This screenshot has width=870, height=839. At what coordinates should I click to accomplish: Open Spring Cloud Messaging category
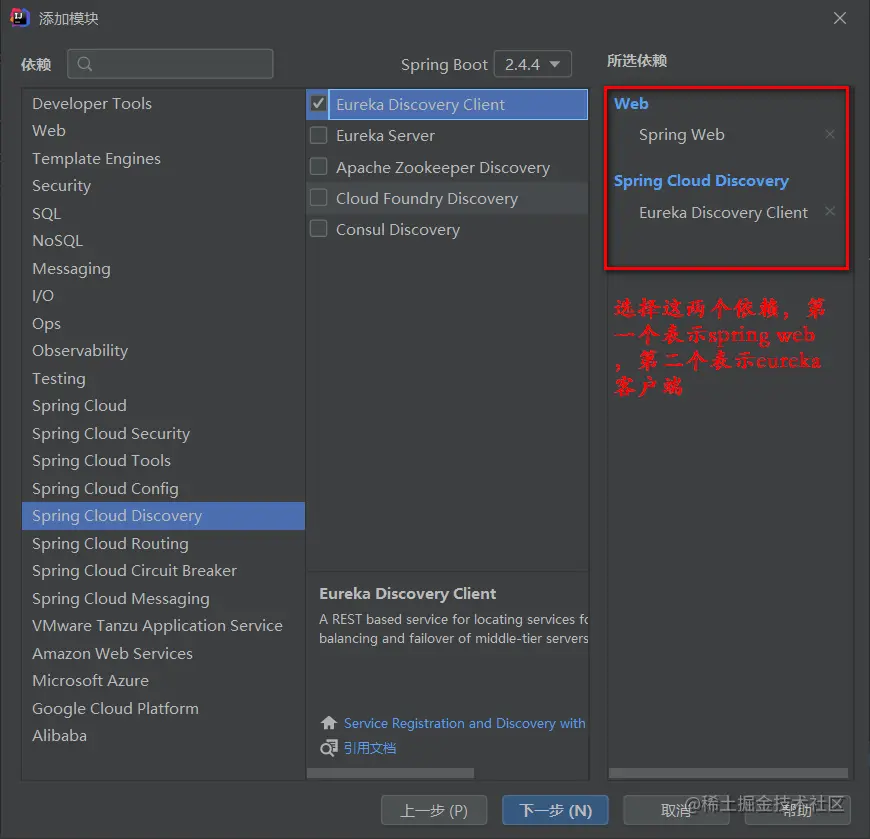[x=163, y=598]
